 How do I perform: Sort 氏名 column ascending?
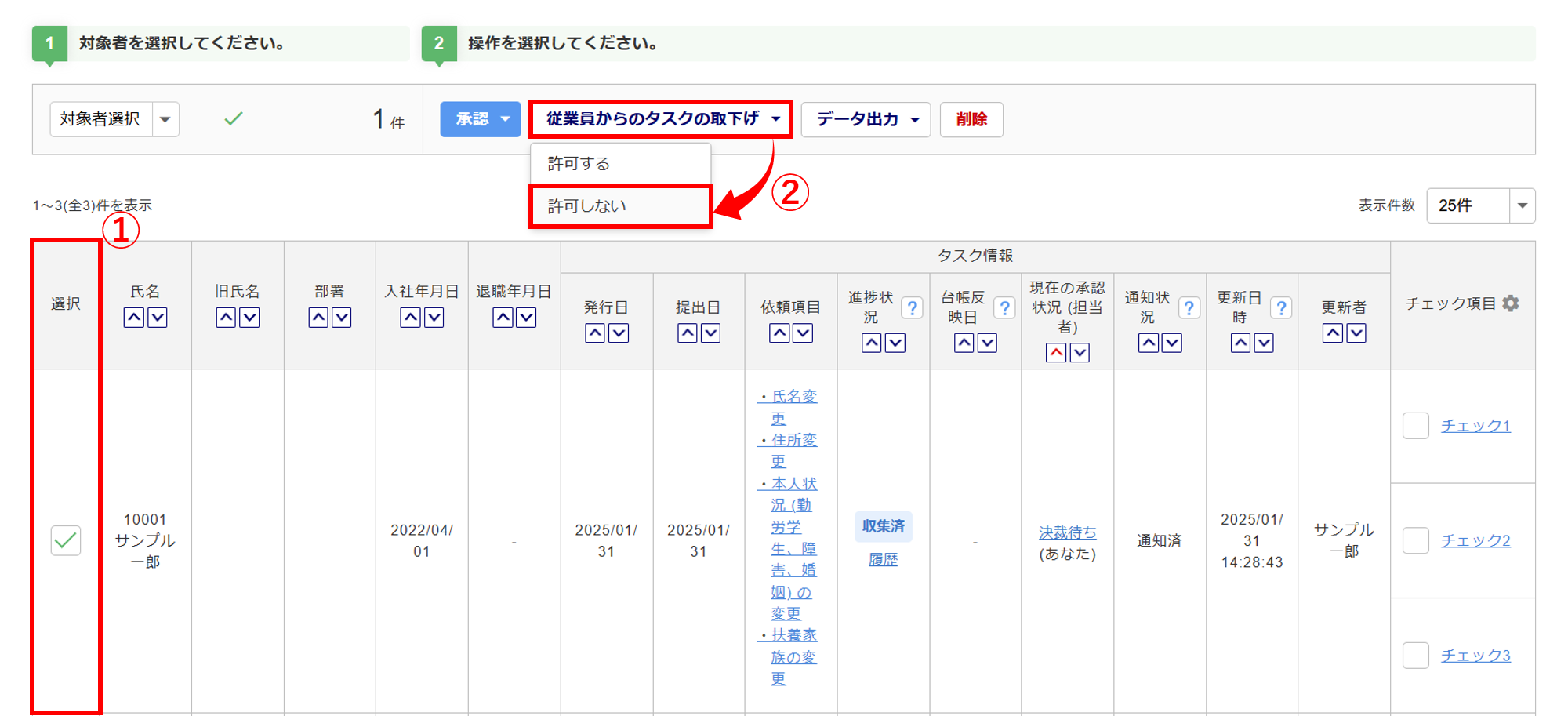[x=134, y=318]
